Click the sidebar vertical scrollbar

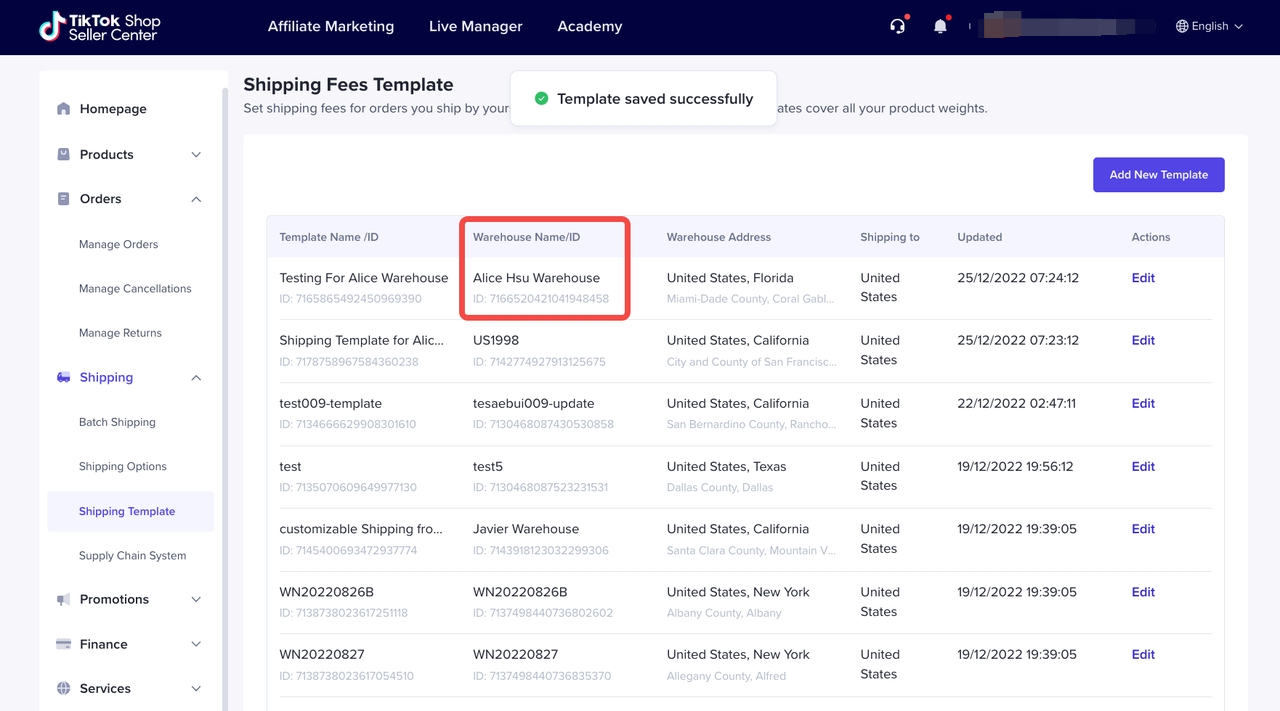[225, 400]
